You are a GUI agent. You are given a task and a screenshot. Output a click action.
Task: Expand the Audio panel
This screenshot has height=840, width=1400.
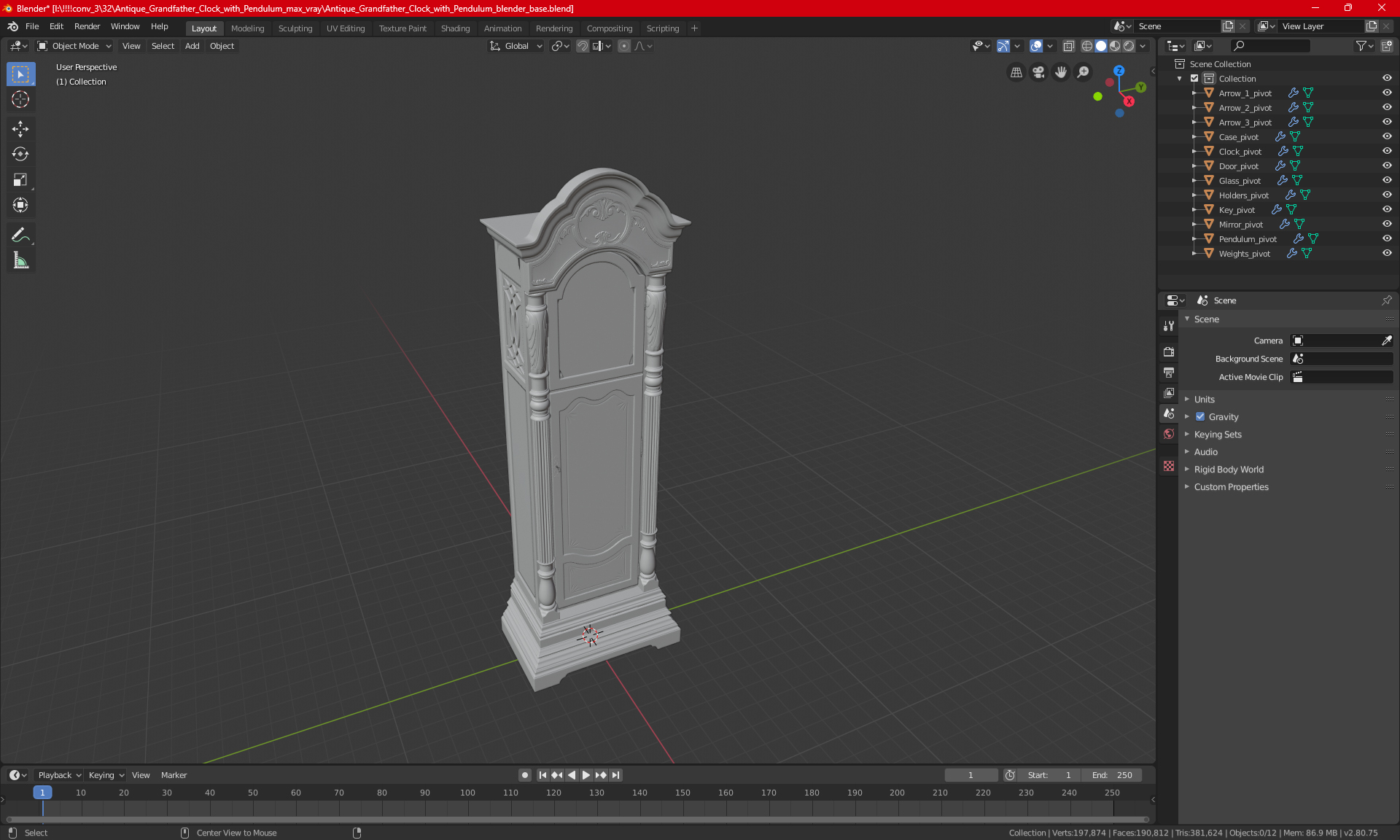[x=1205, y=452]
